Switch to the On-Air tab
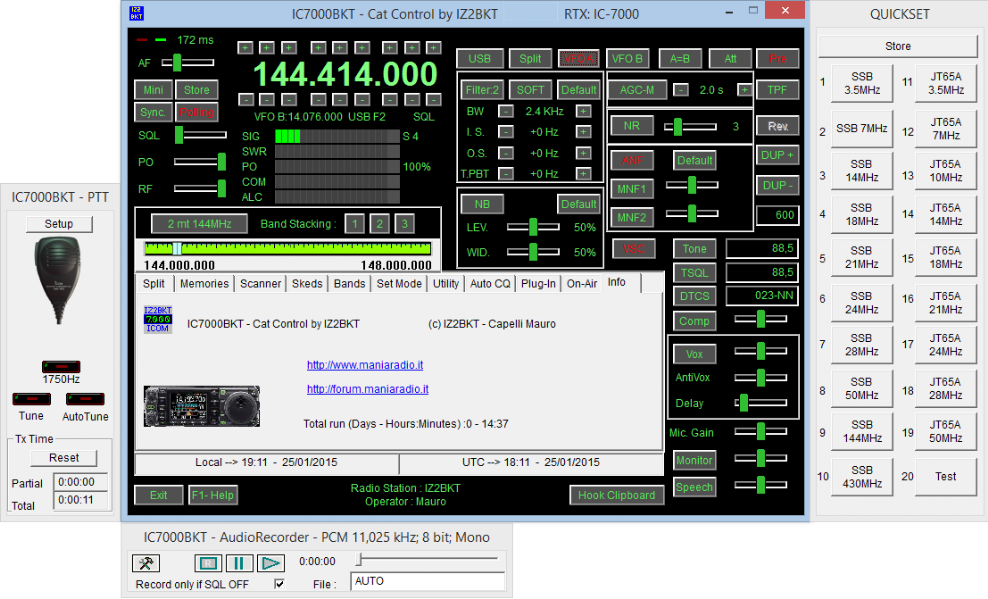This screenshot has width=988, height=599. coord(582,283)
